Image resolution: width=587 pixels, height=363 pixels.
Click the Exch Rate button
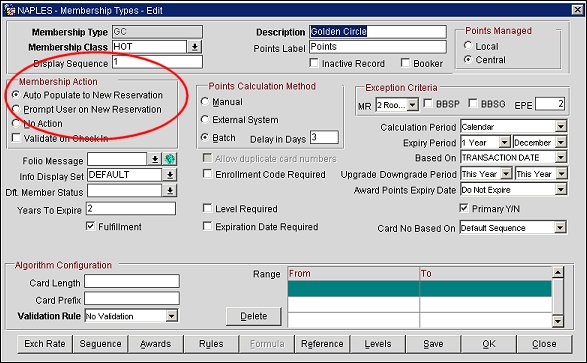pyautogui.click(x=45, y=344)
